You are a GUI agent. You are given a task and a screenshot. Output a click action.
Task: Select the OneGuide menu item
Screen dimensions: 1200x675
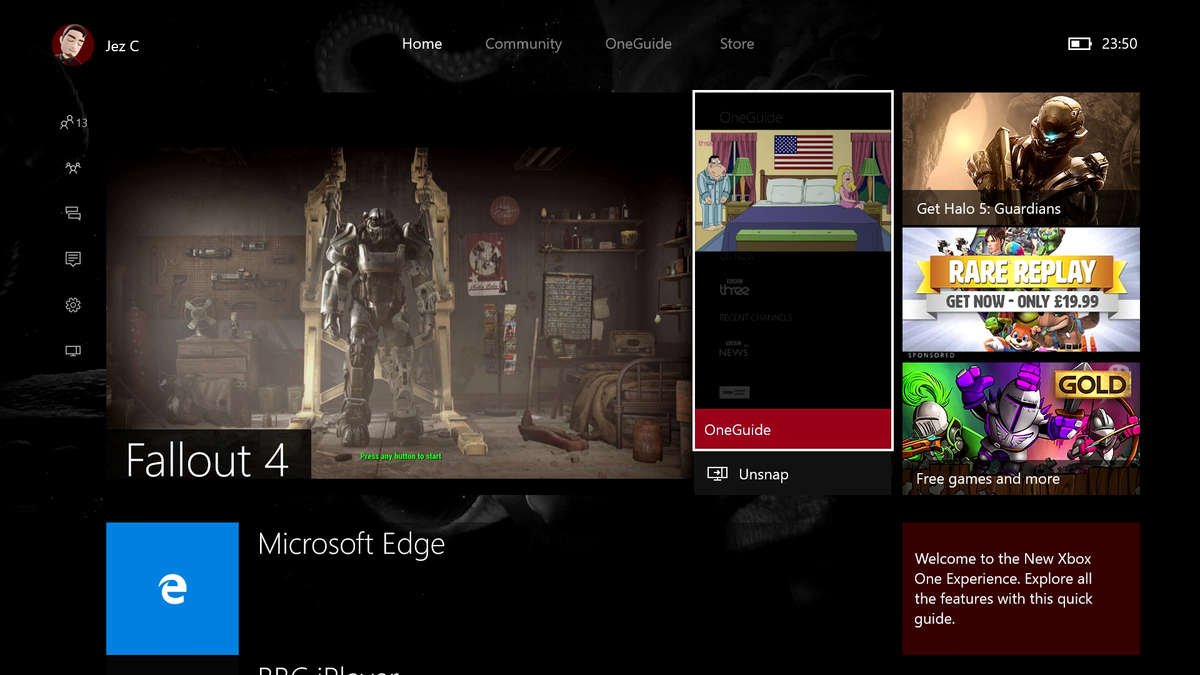(x=638, y=43)
